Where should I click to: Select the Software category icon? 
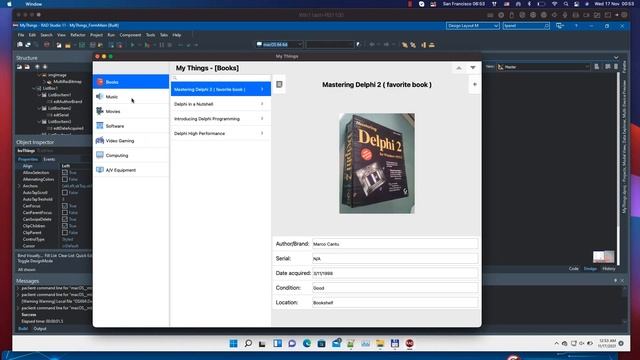[100, 126]
